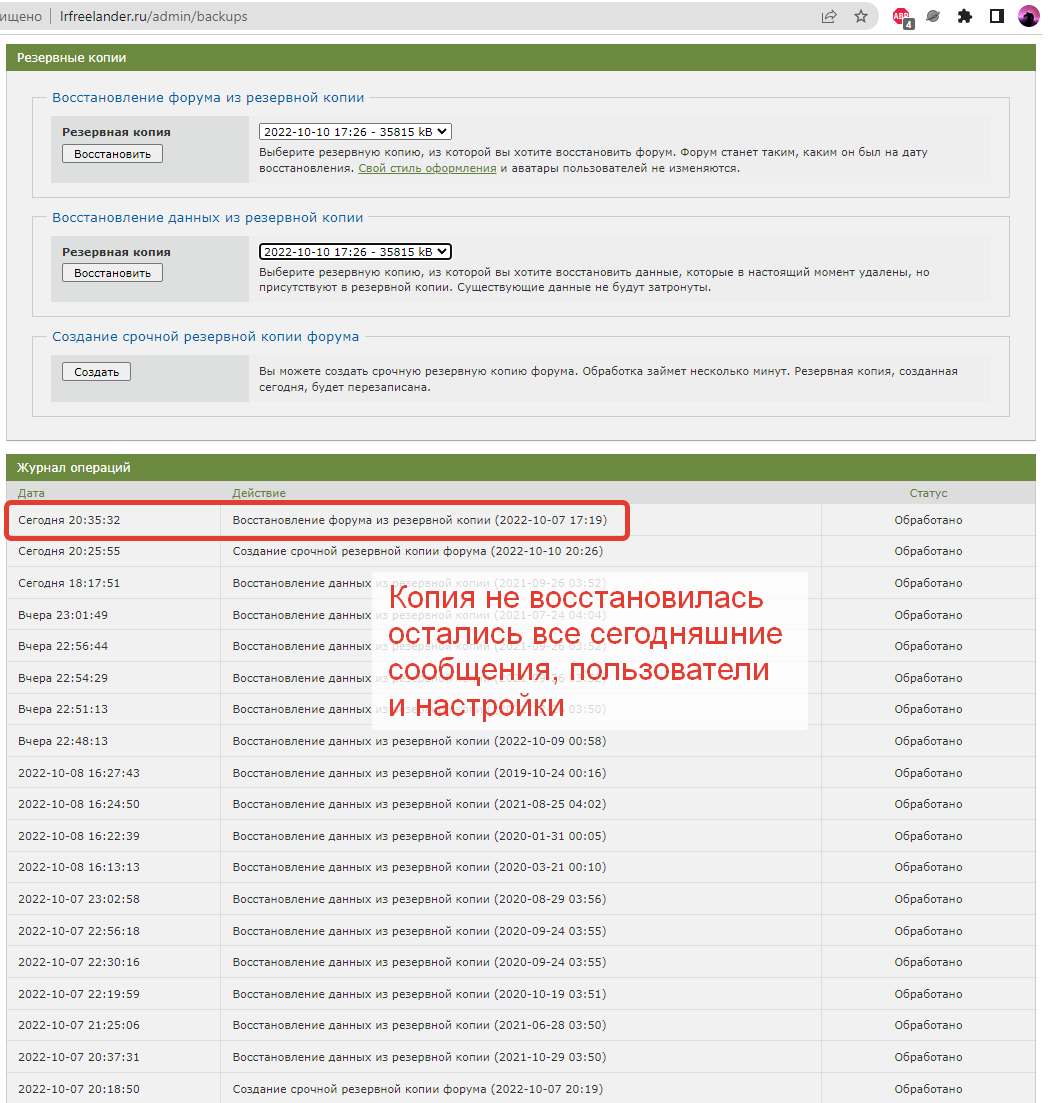The width and height of the screenshot is (1063, 1103).
Task: Select log date Сегодня 20:35:32
Action: (x=69, y=521)
